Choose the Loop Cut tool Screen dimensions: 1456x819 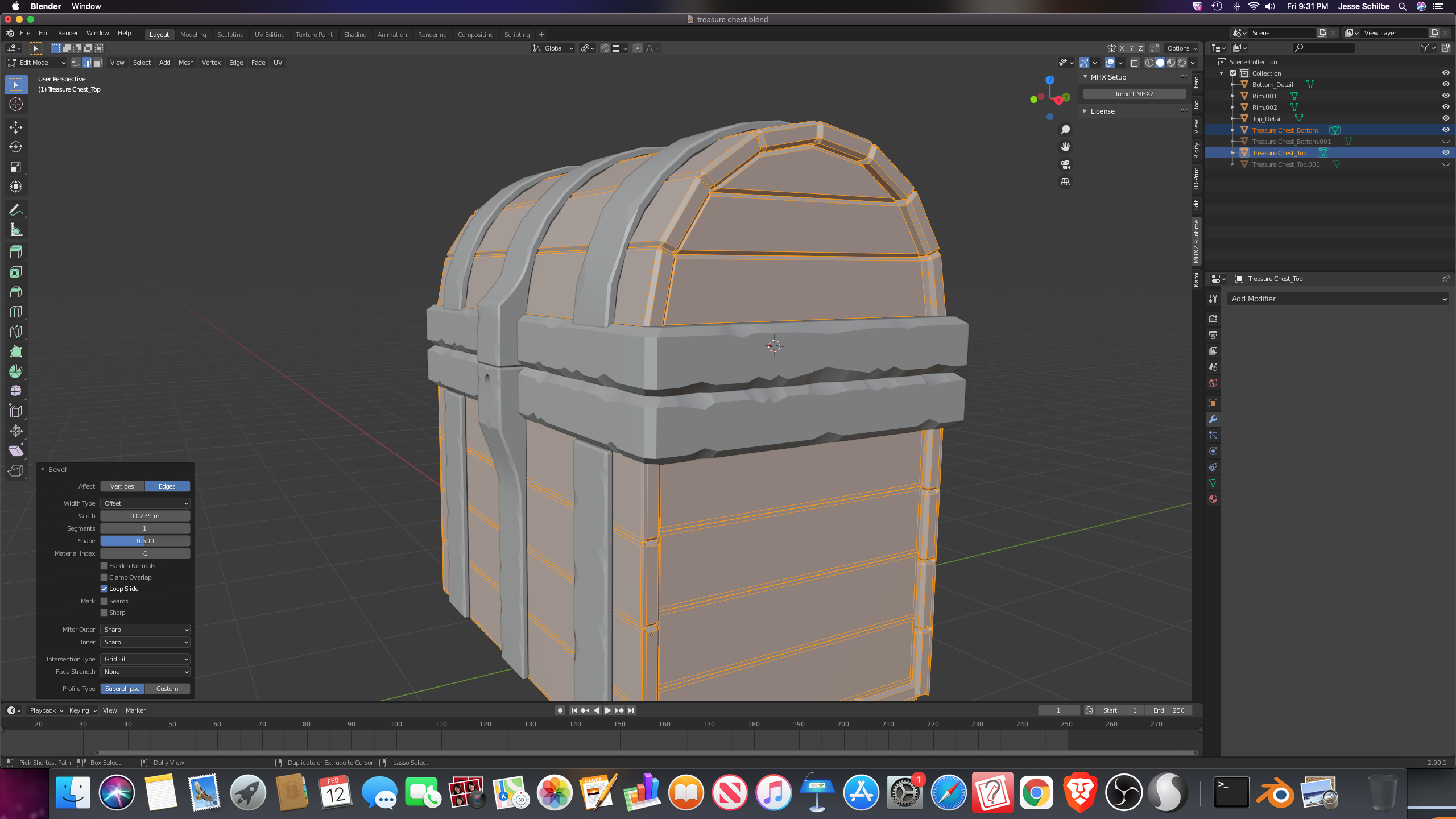16,312
